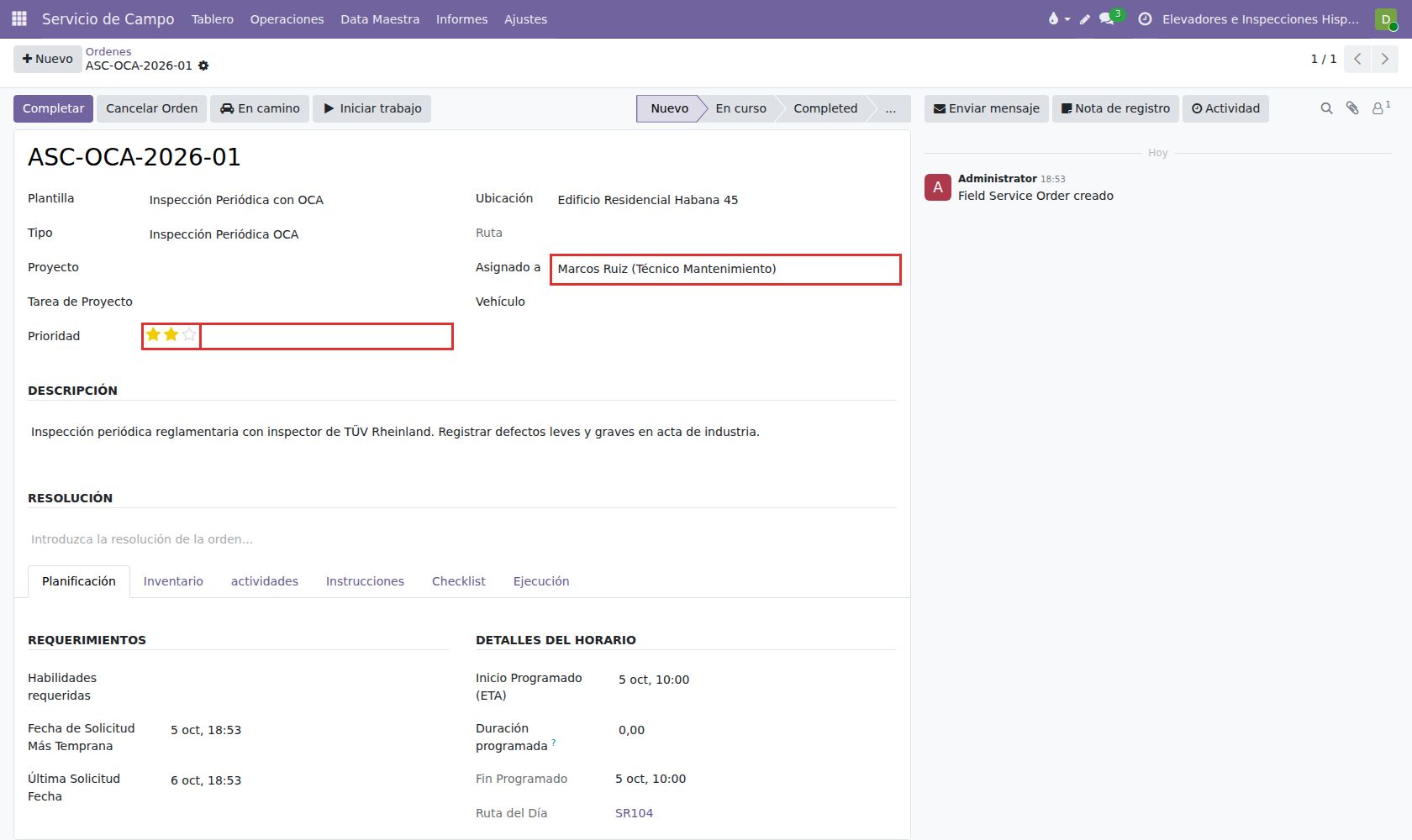Switch to the Inventario tab
Image resolution: width=1412 pixels, height=840 pixels.
(173, 581)
